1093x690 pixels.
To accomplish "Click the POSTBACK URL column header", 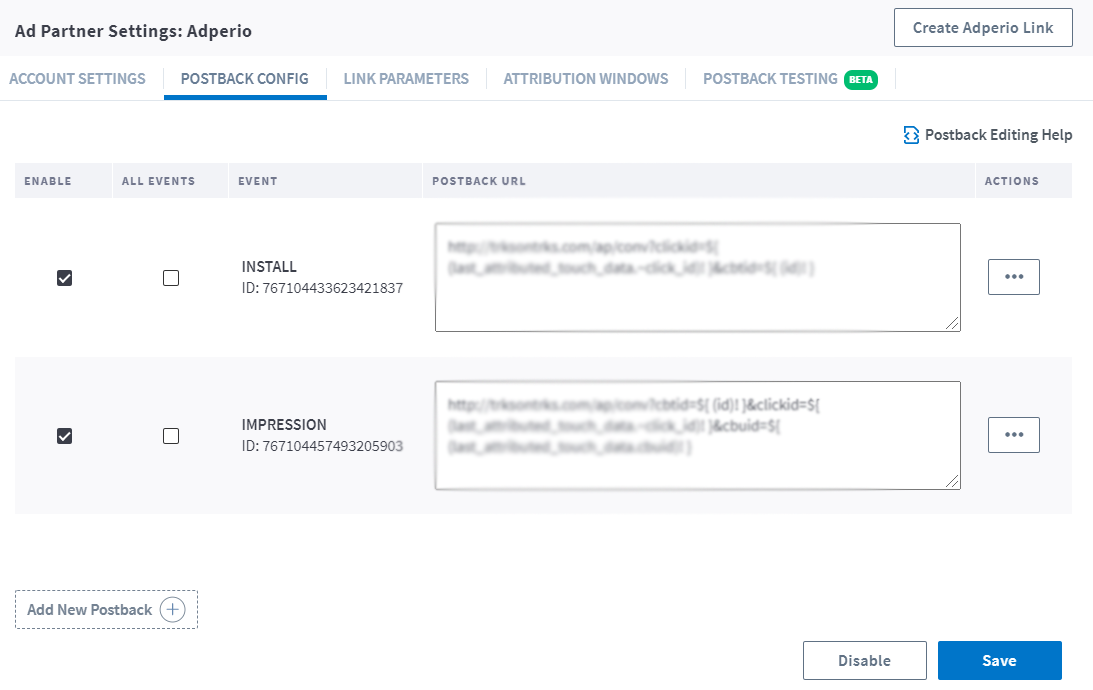I will pos(479,181).
